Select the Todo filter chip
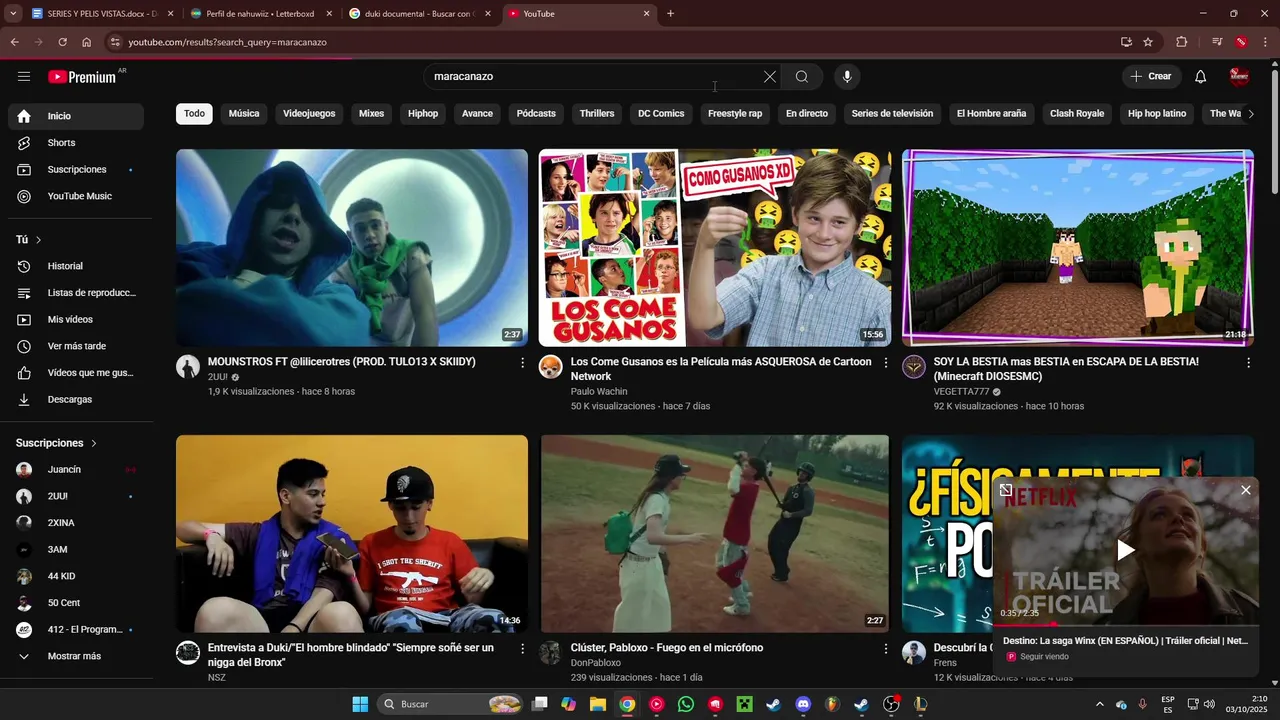The image size is (1280, 720). coord(194,114)
